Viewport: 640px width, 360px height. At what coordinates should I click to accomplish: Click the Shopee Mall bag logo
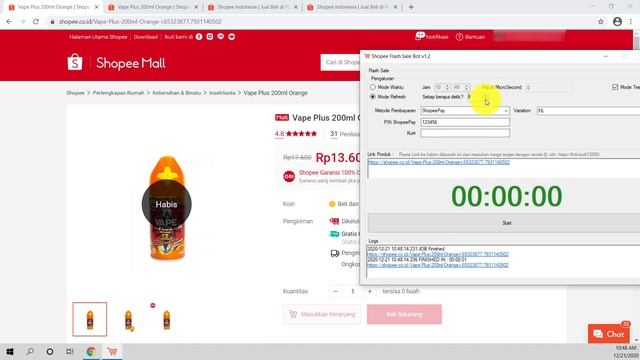coord(75,62)
